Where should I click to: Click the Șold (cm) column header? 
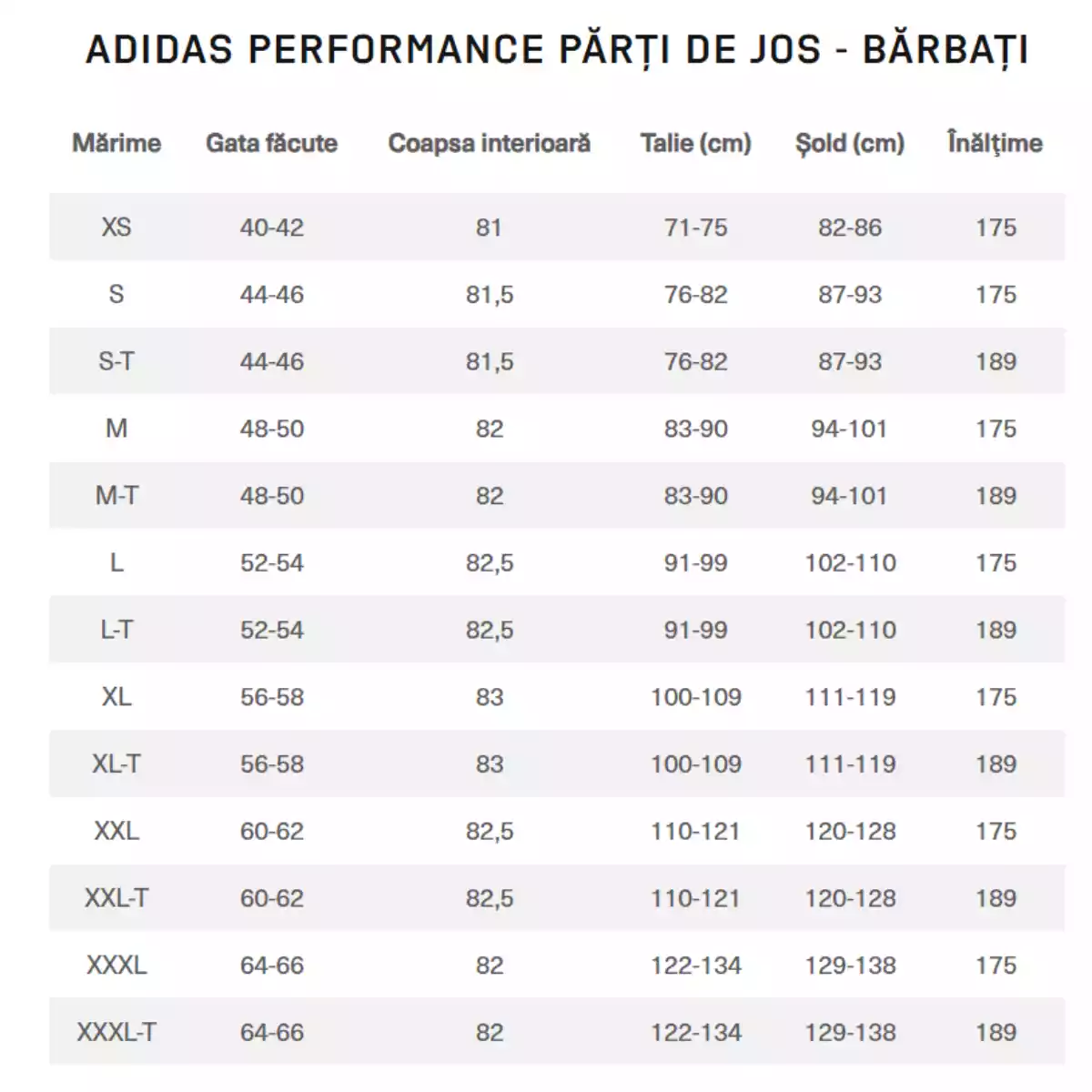(849, 143)
